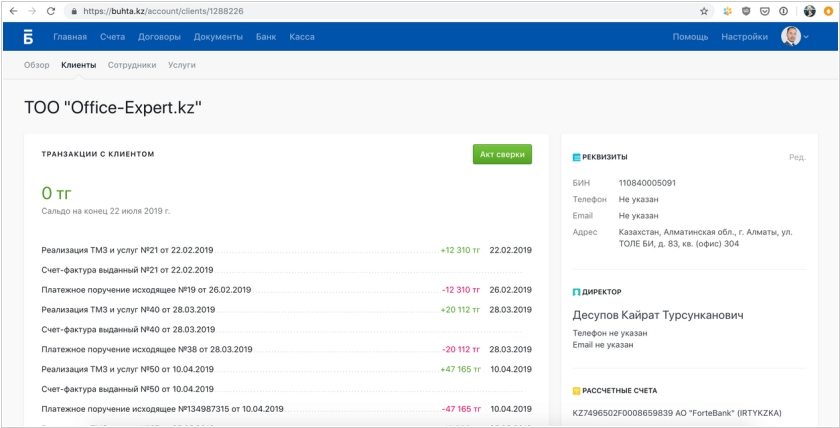Open Договоры in the top menu
This screenshot has height=428, width=840.
(159, 37)
